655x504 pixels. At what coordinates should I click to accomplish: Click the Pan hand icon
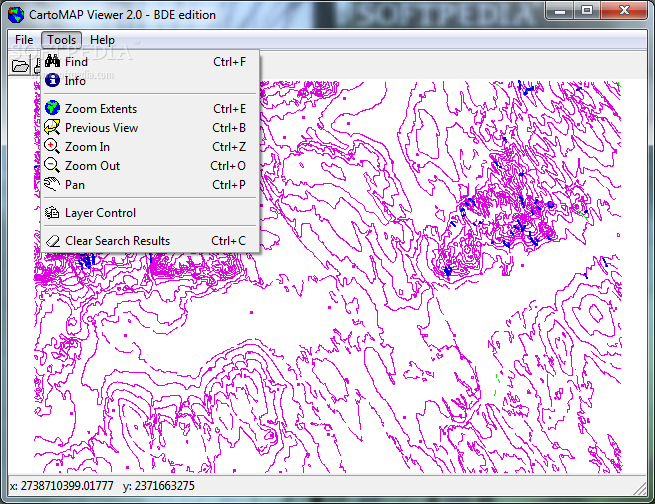tap(52, 184)
